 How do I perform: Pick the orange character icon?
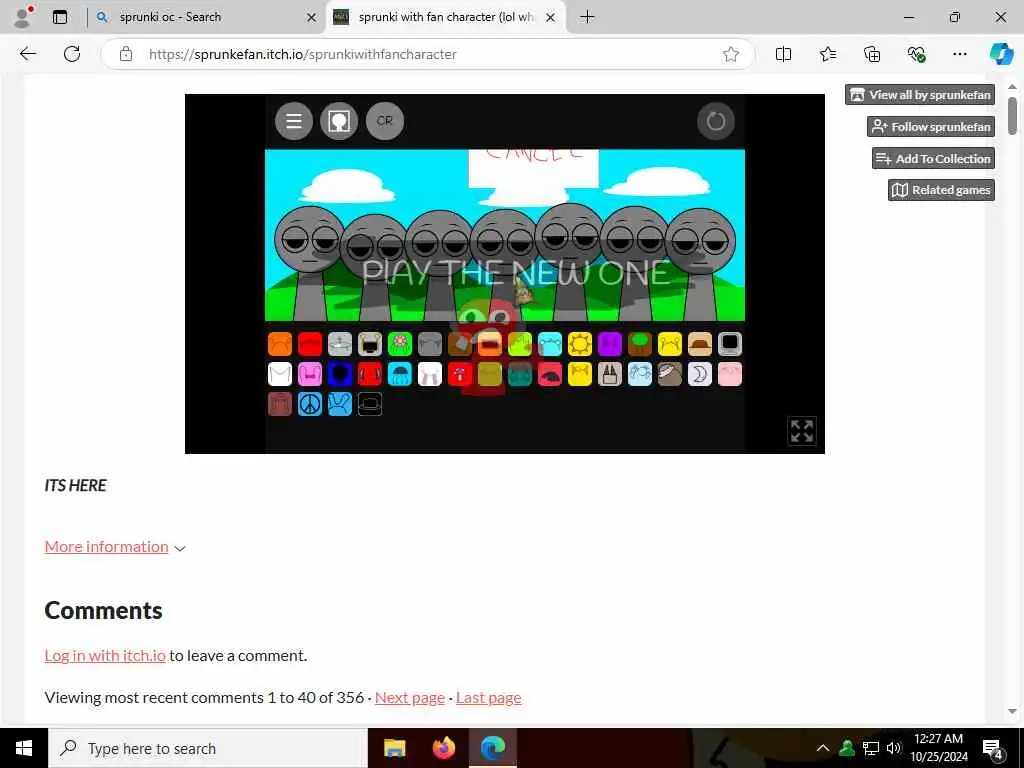280,344
